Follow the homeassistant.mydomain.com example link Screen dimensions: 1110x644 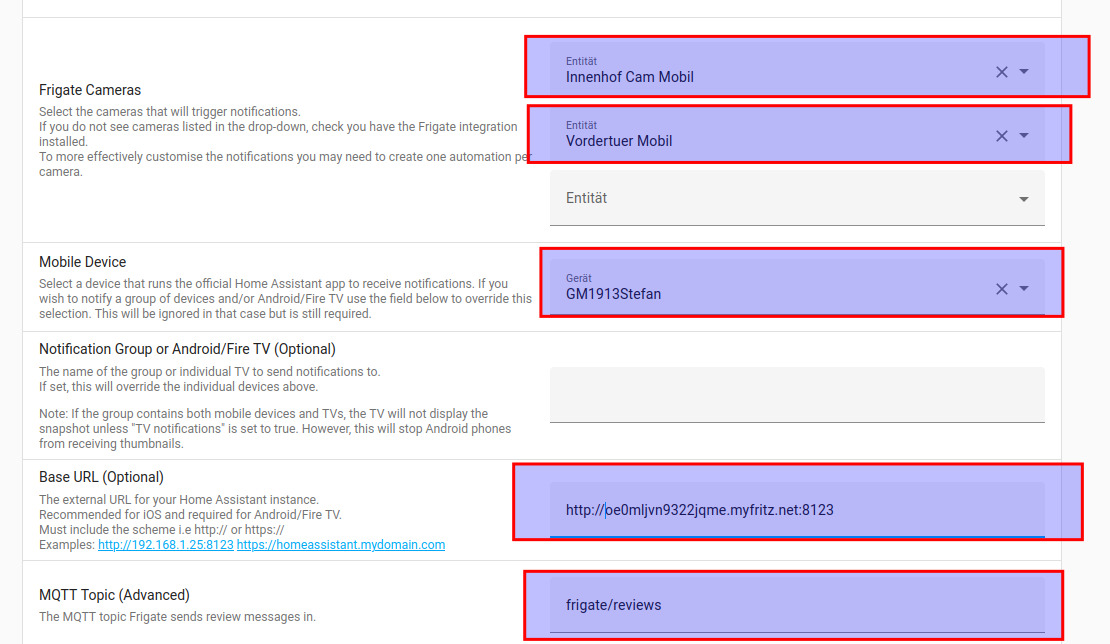point(341,545)
